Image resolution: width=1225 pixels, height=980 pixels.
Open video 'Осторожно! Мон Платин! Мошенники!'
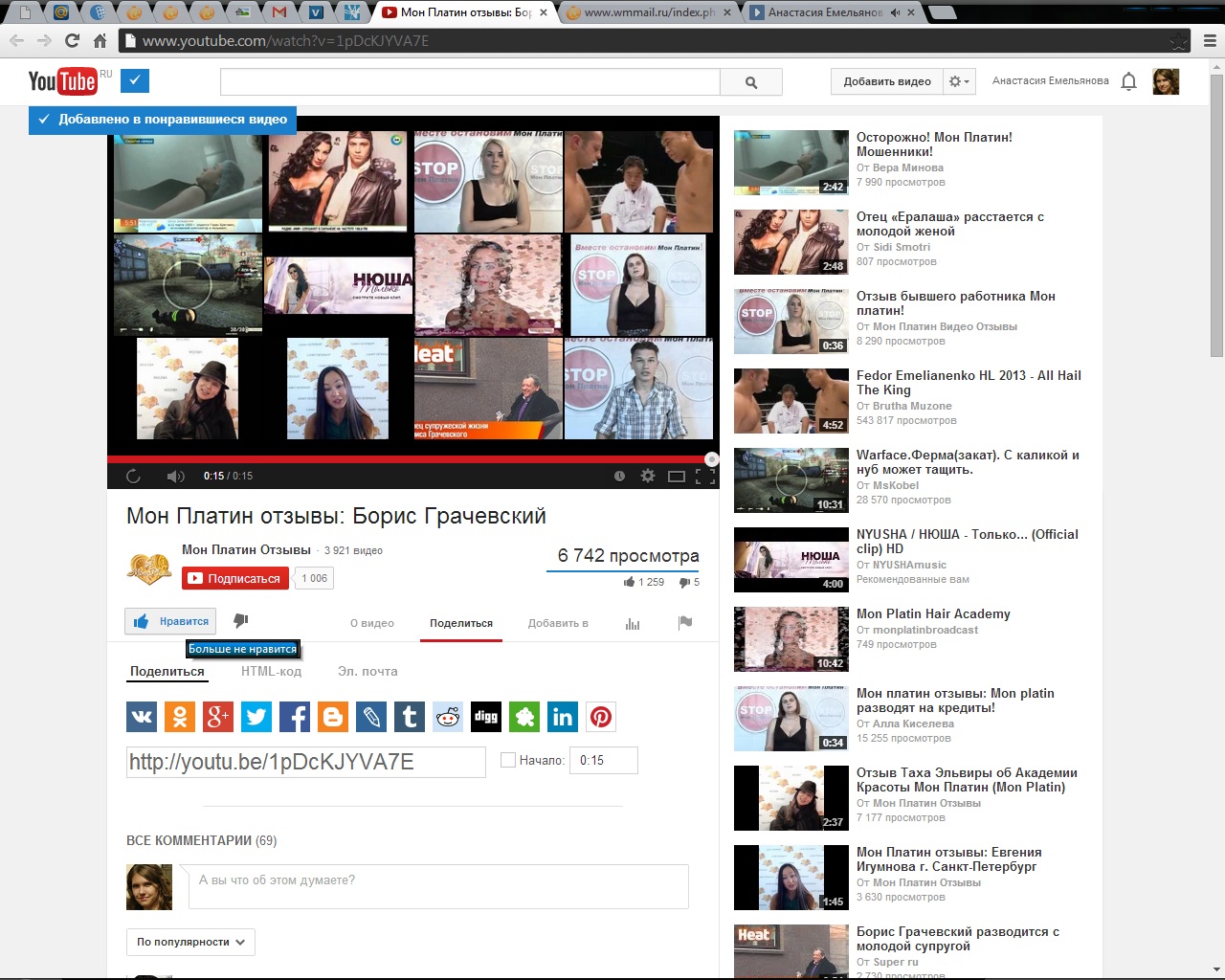[x=934, y=145]
